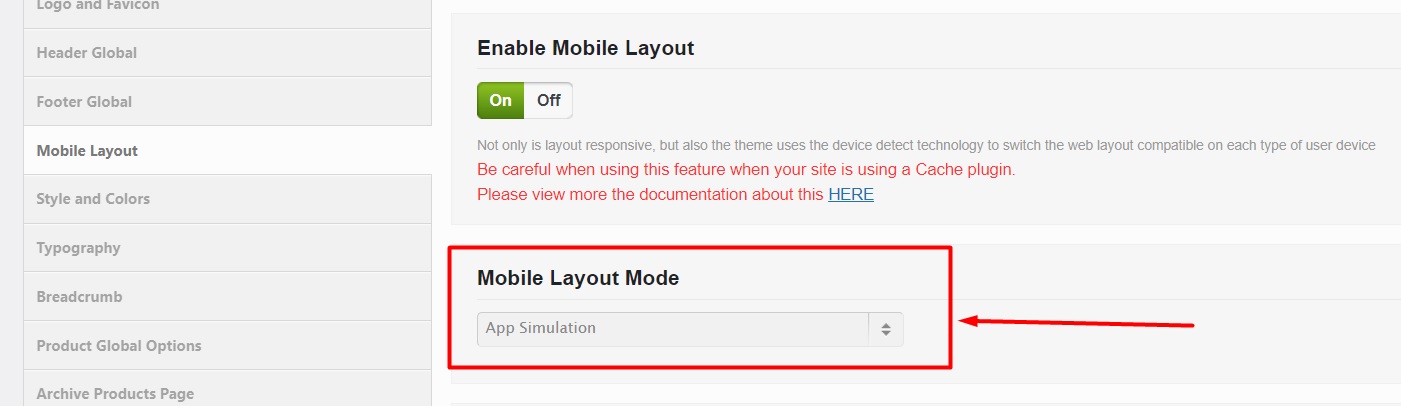This screenshot has height=406, width=1401.
Task: Click the red Cache plugin warning text
Action: (x=746, y=169)
